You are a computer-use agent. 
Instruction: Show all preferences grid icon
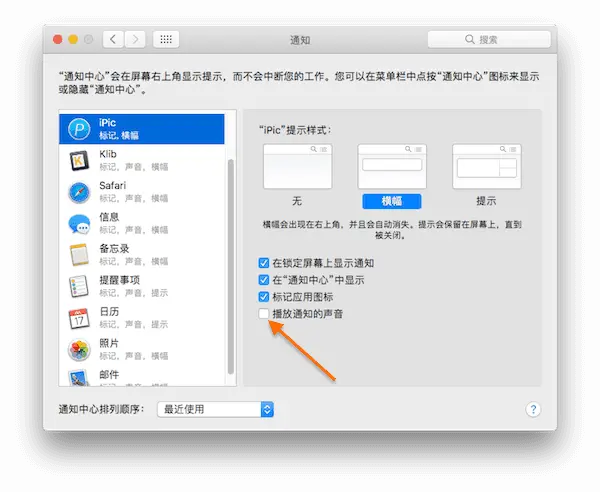click(x=166, y=39)
